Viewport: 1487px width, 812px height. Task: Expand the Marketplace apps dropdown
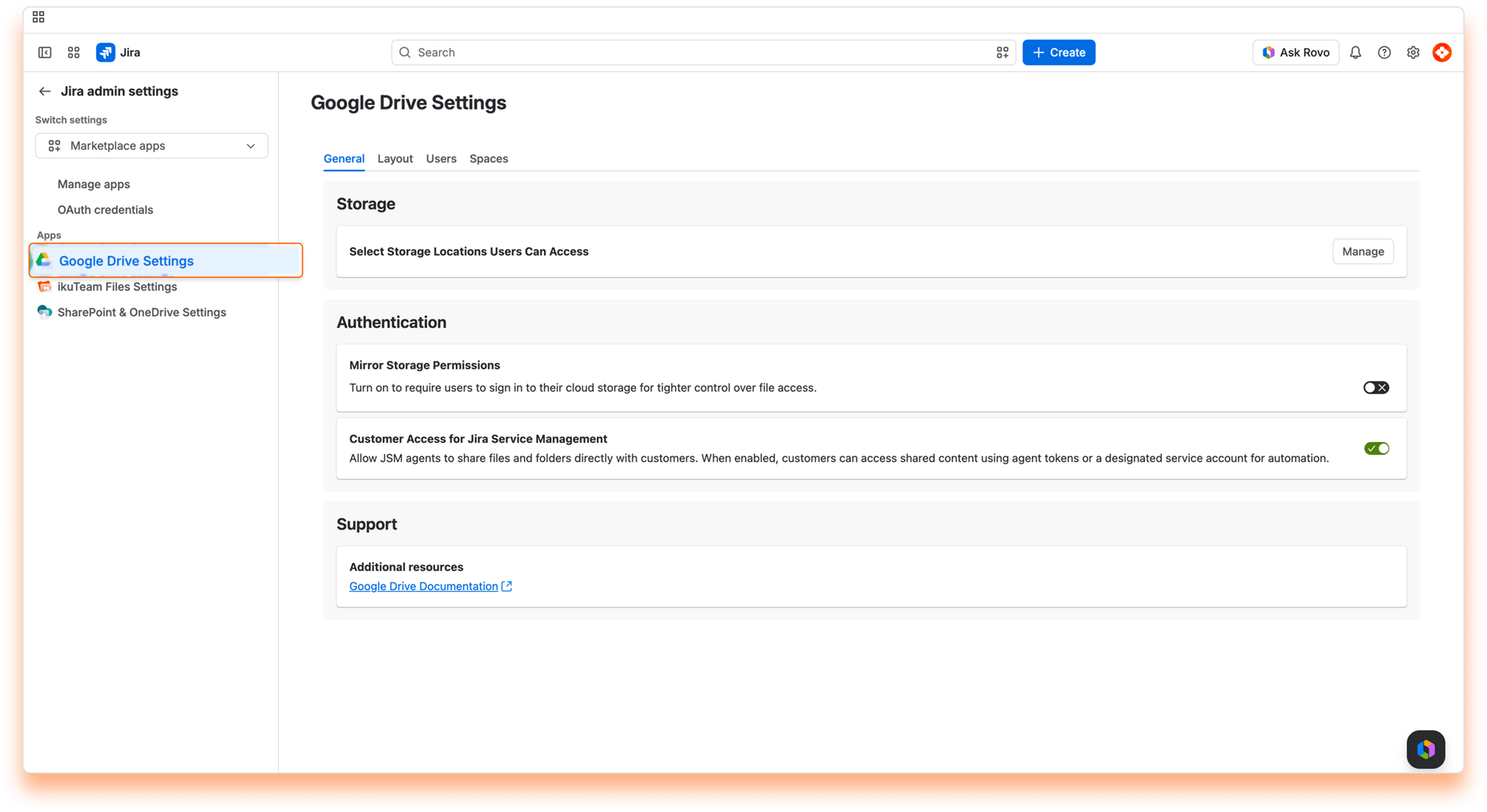[x=151, y=146]
